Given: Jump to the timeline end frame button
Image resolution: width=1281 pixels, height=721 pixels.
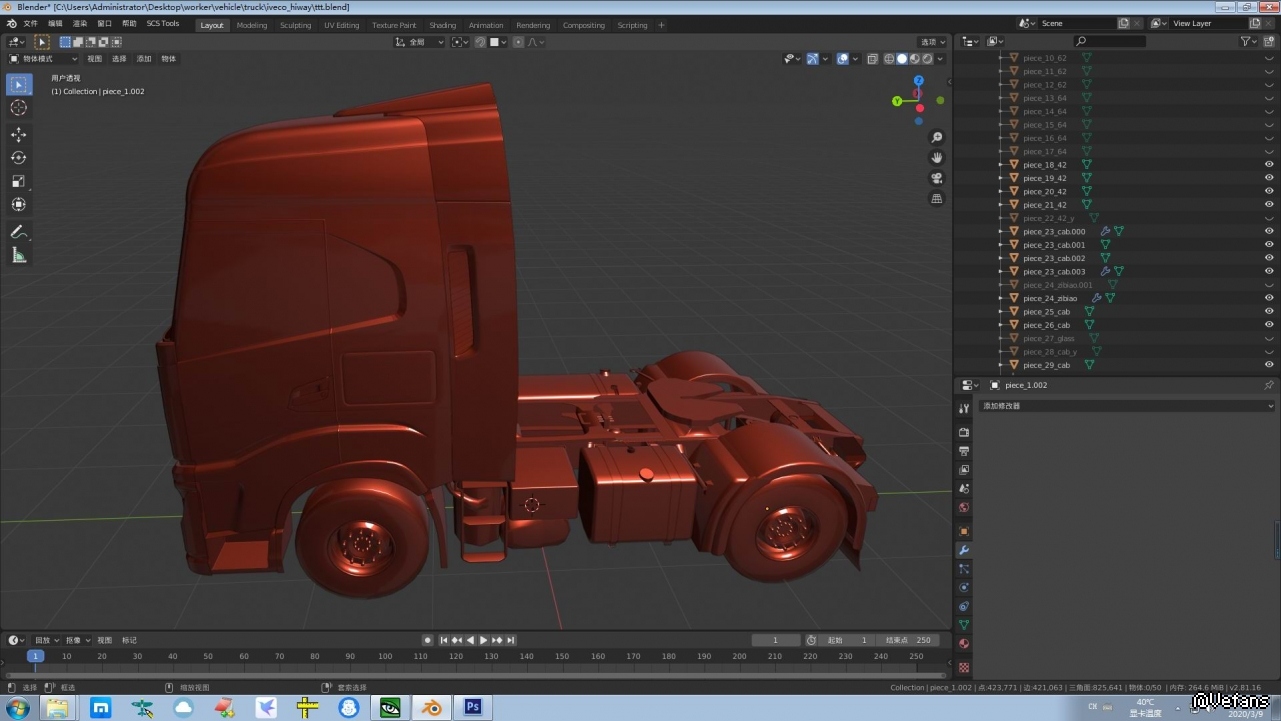Looking at the screenshot, I should (x=511, y=640).
